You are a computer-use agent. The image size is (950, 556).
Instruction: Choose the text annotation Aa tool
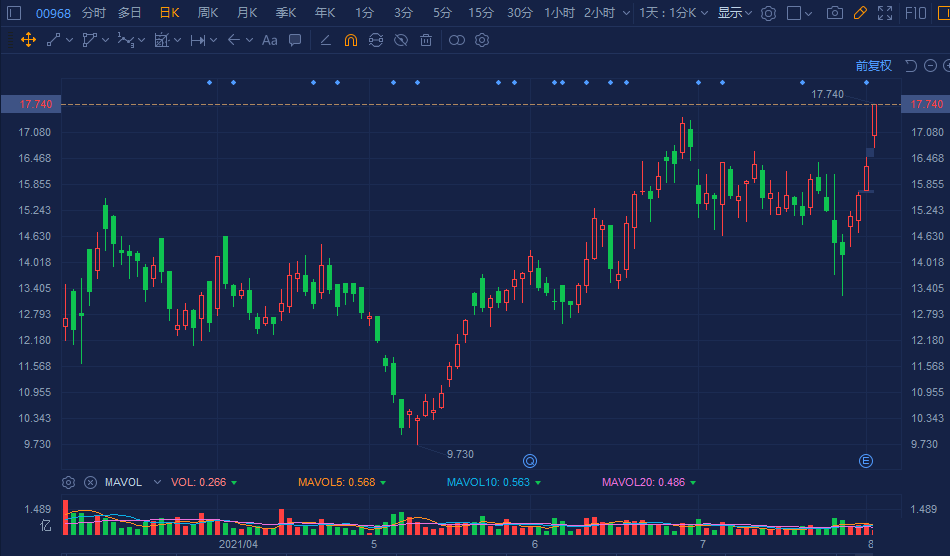(x=269, y=40)
